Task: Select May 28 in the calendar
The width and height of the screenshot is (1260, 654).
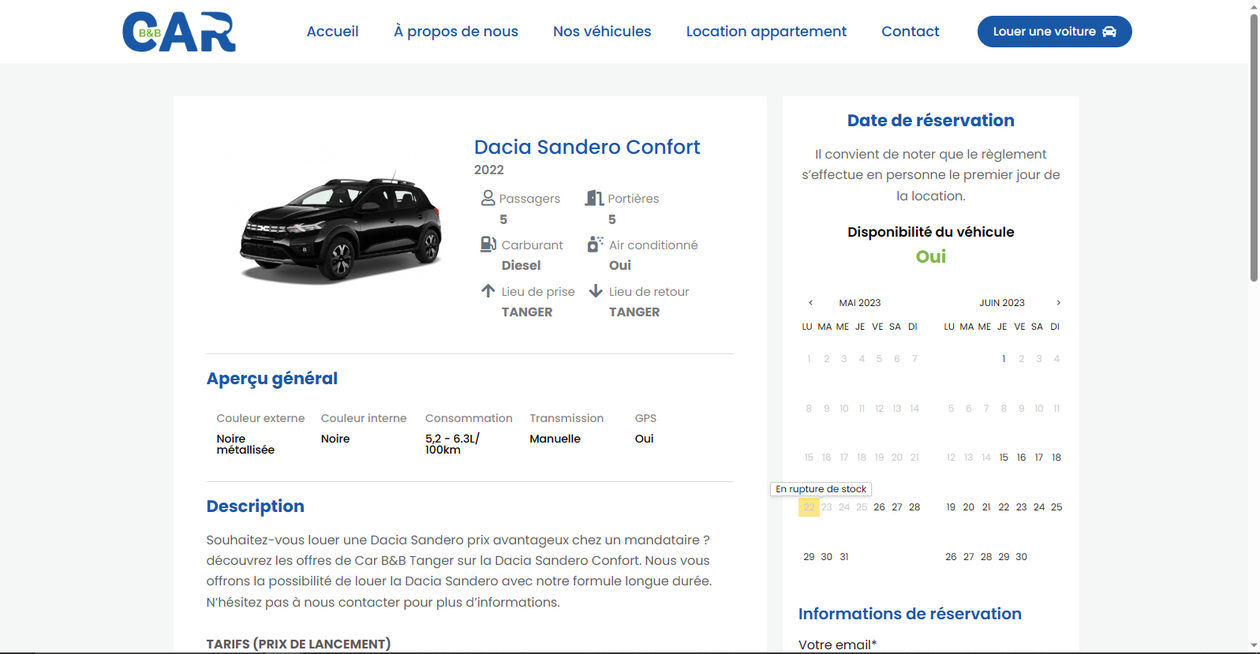Action: point(914,507)
